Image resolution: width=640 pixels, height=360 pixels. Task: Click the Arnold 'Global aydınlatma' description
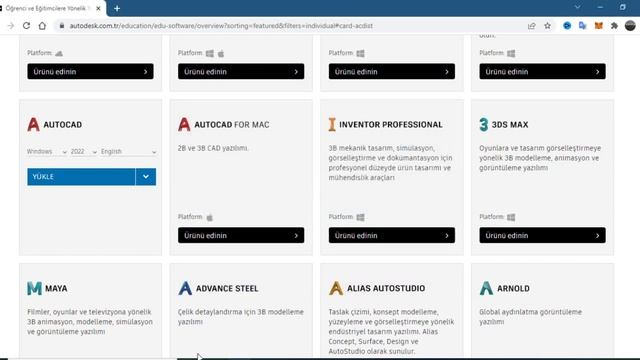(531, 317)
